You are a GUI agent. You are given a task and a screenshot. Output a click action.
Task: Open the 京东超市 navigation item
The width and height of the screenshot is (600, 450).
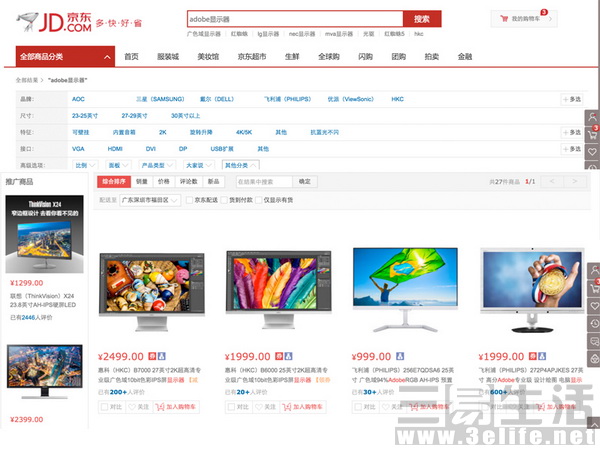[252, 57]
